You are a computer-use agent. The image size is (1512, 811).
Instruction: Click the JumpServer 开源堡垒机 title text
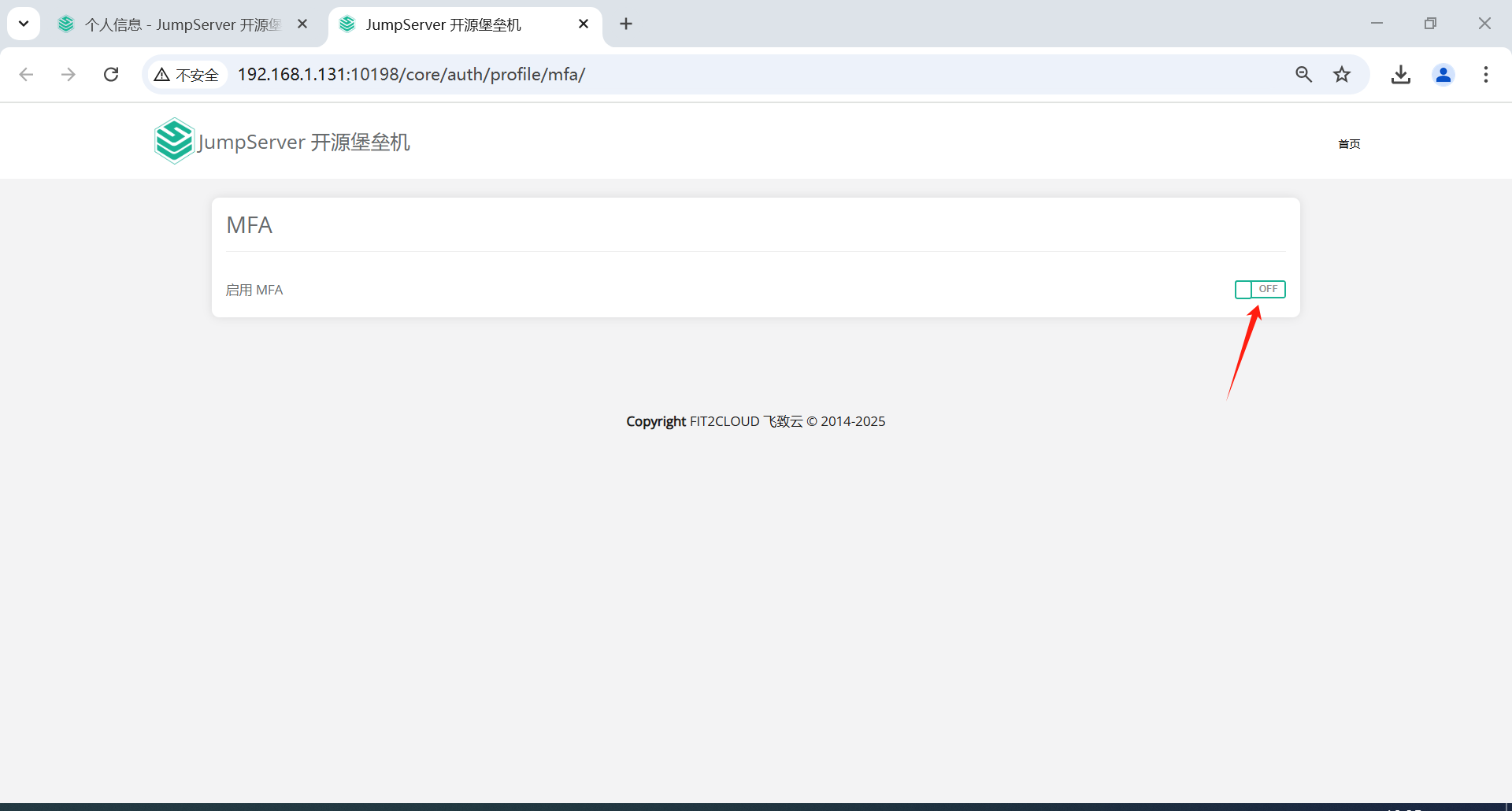tap(304, 143)
